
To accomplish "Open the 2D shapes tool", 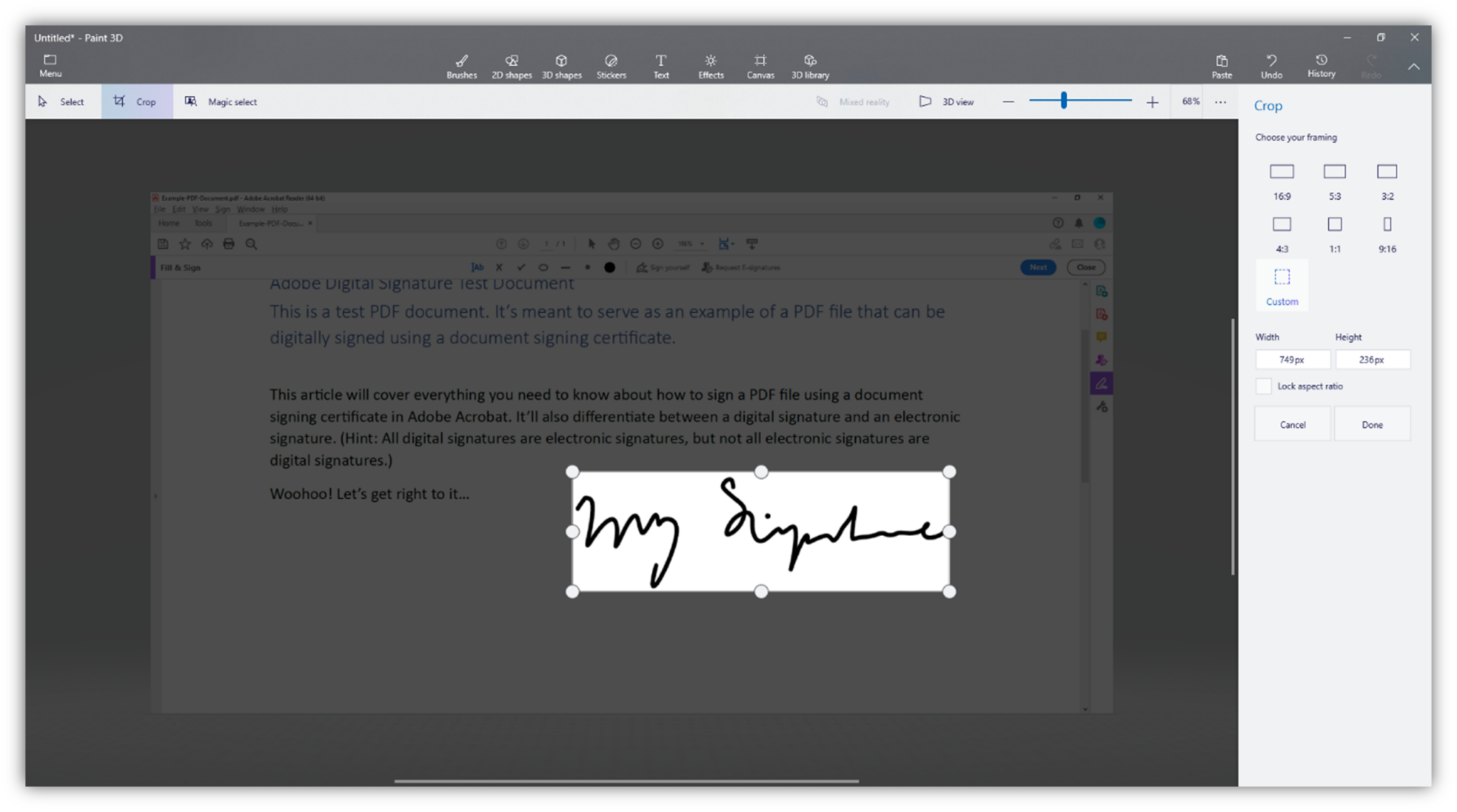I will 511,65.
